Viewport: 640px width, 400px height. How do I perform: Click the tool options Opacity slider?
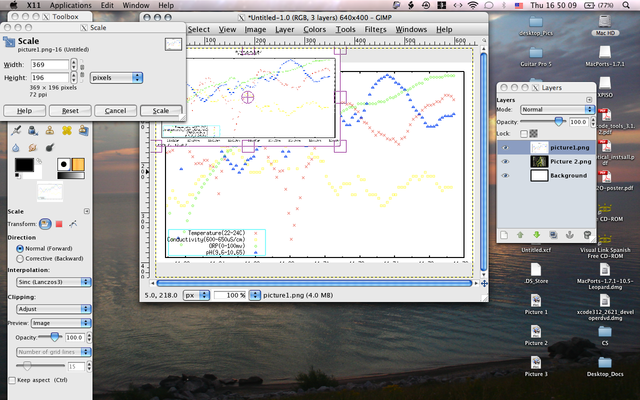[x=54, y=337]
